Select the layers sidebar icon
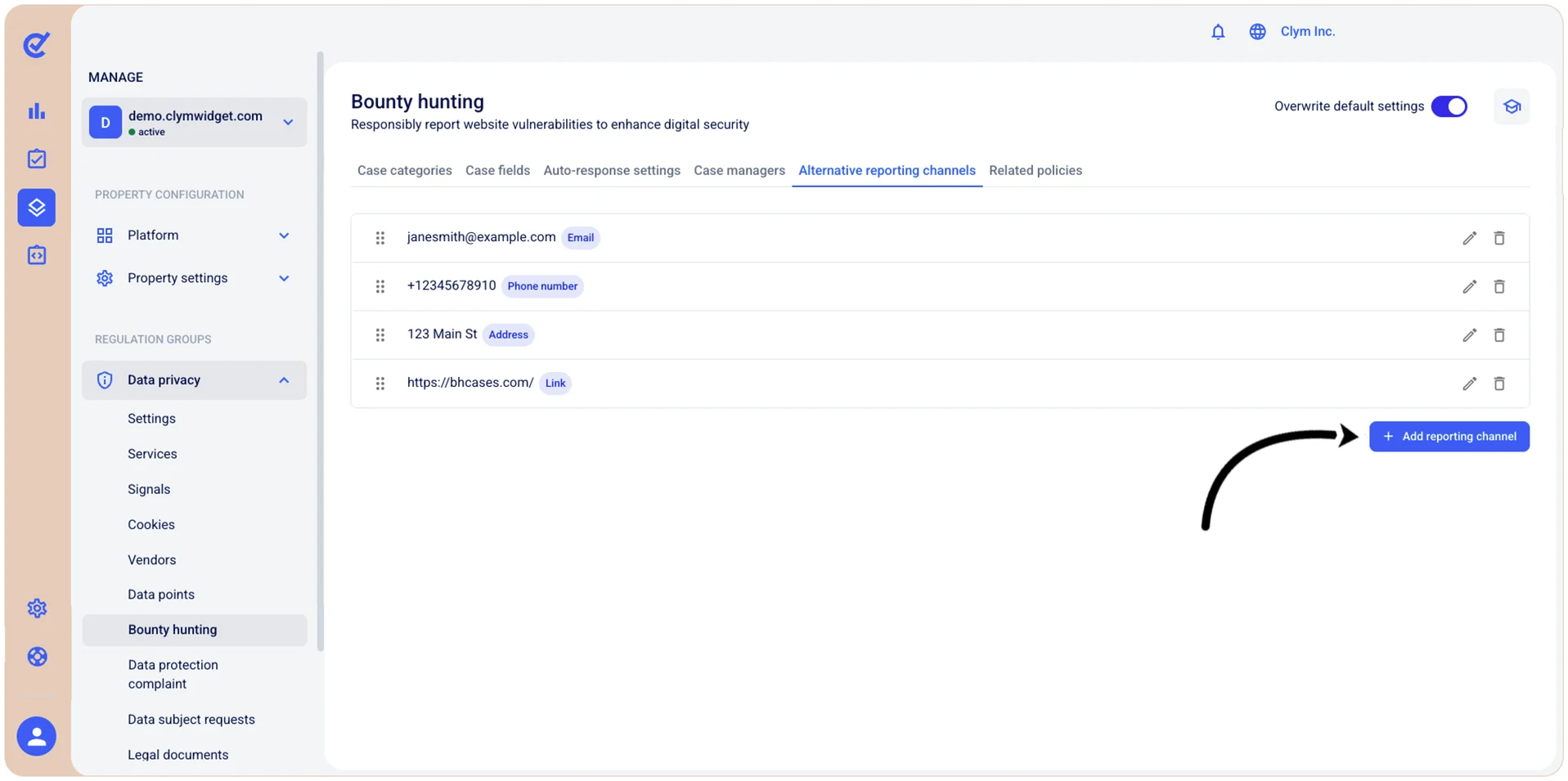The image size is (1568, 781). (x=37, y=207)
